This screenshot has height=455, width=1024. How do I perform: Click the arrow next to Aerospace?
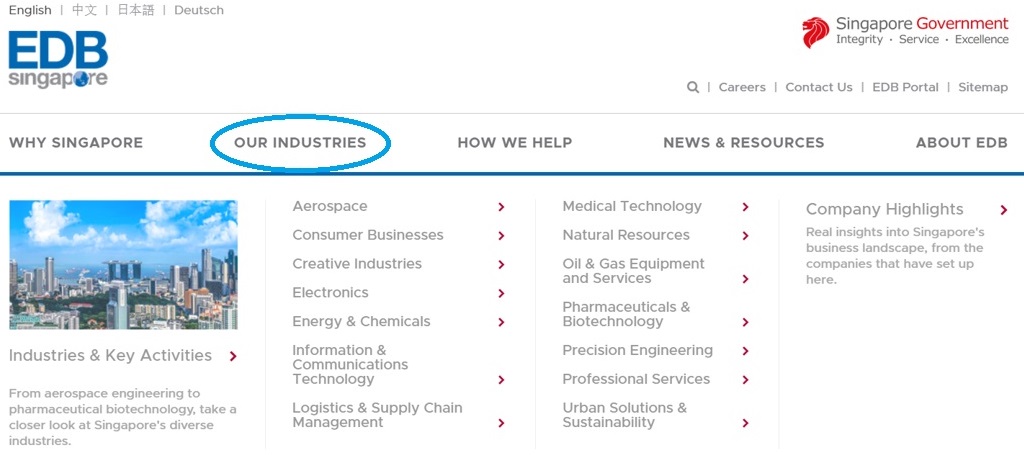(x=501, y=207)
